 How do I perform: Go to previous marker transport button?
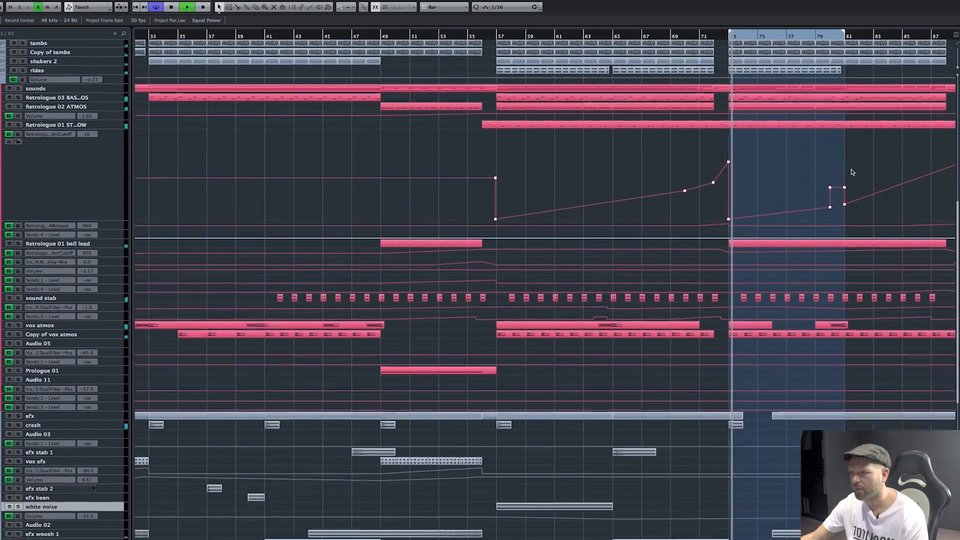tap(136, 7)
